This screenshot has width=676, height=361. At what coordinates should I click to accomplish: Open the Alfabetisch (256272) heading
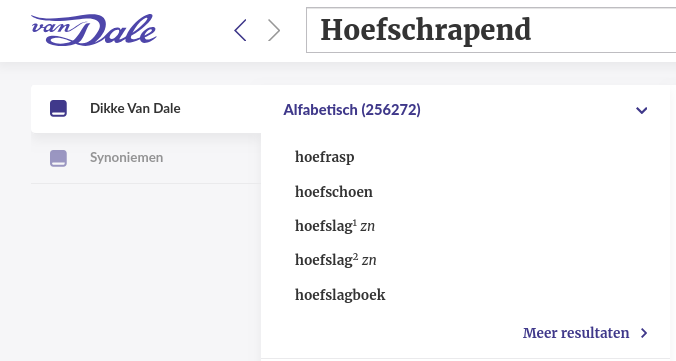352,110
